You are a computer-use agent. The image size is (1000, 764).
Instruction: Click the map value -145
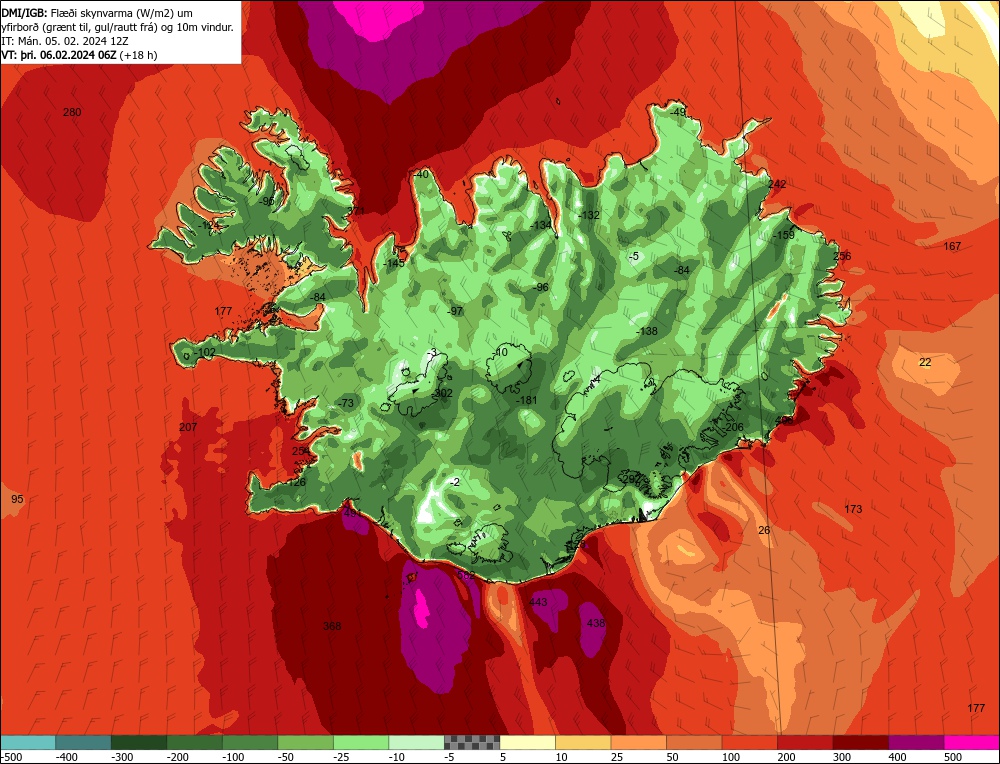pyautogui.click(x=394, y=263)
